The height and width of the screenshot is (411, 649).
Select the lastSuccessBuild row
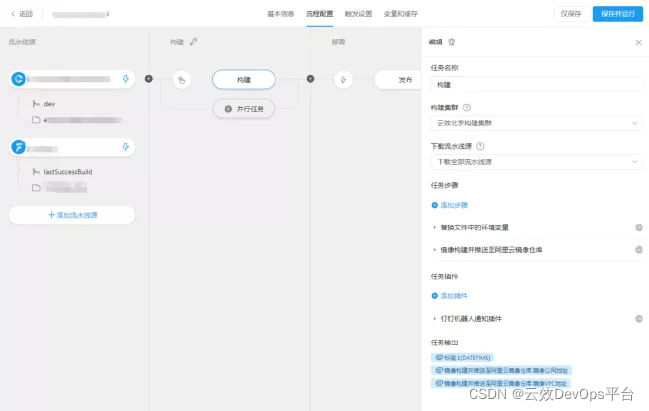click(62, 172)
